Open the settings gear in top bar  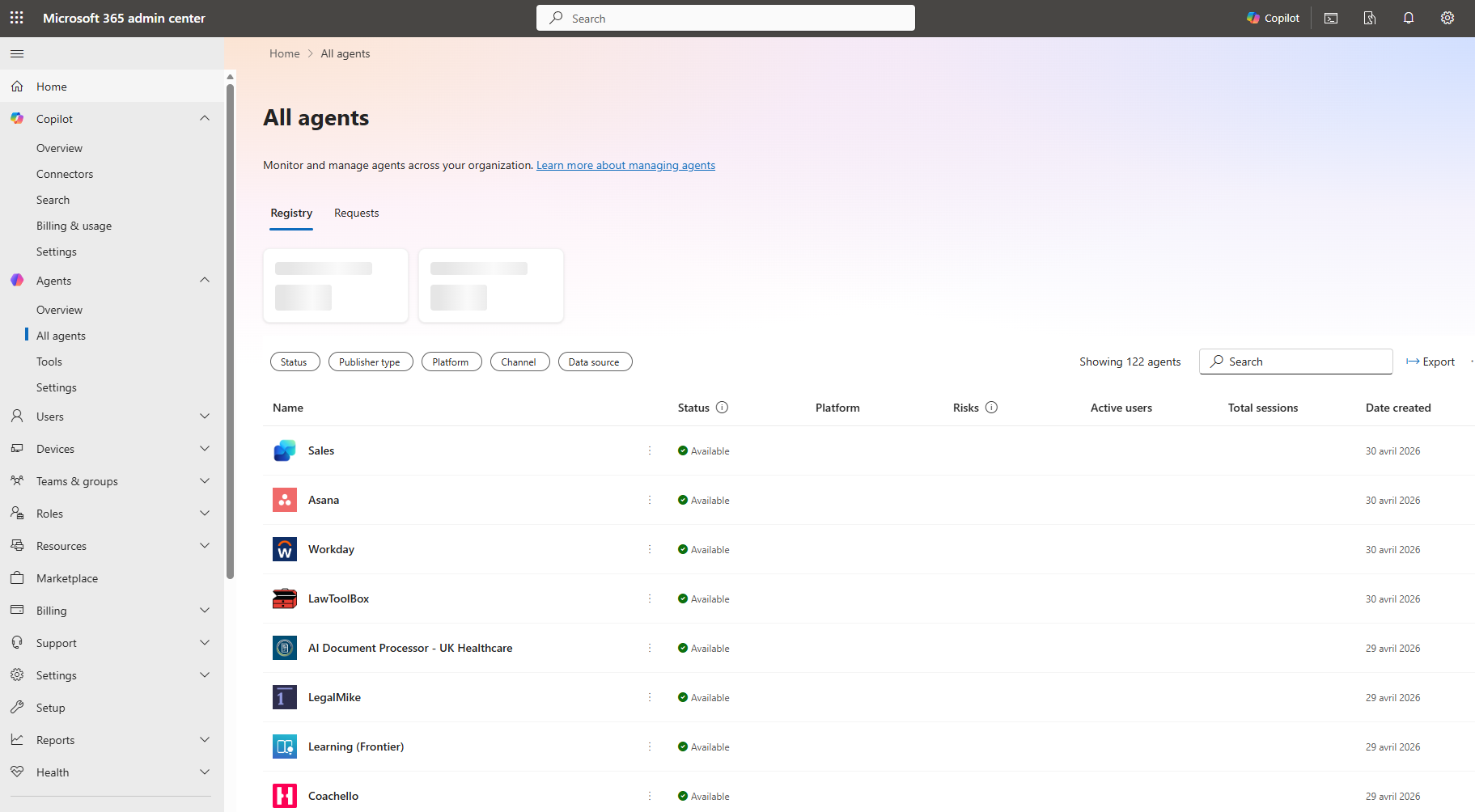point(1447,18)
